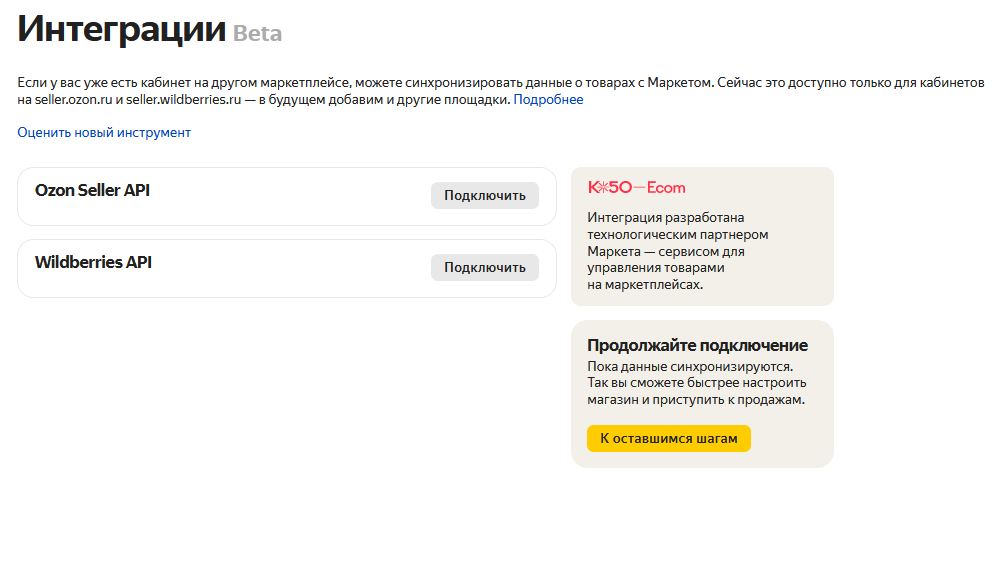This screenshot has width=992, height=579.
Task: Click the Ecom word in partner logo
Action: click(666, 187)
